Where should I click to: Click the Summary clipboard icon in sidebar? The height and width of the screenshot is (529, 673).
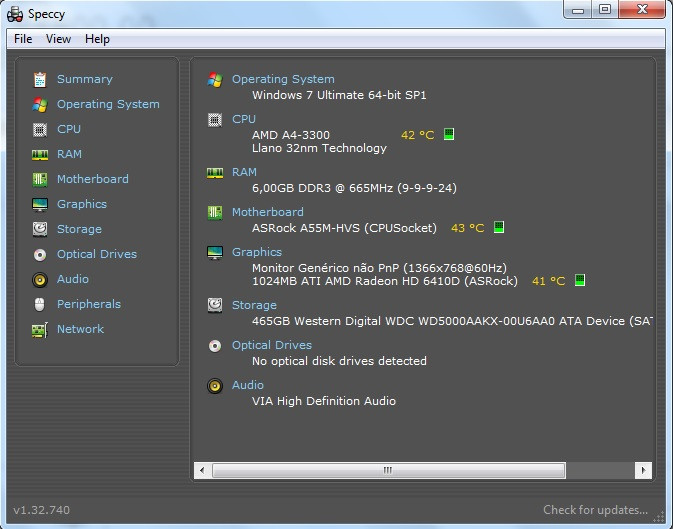[40, 79]
